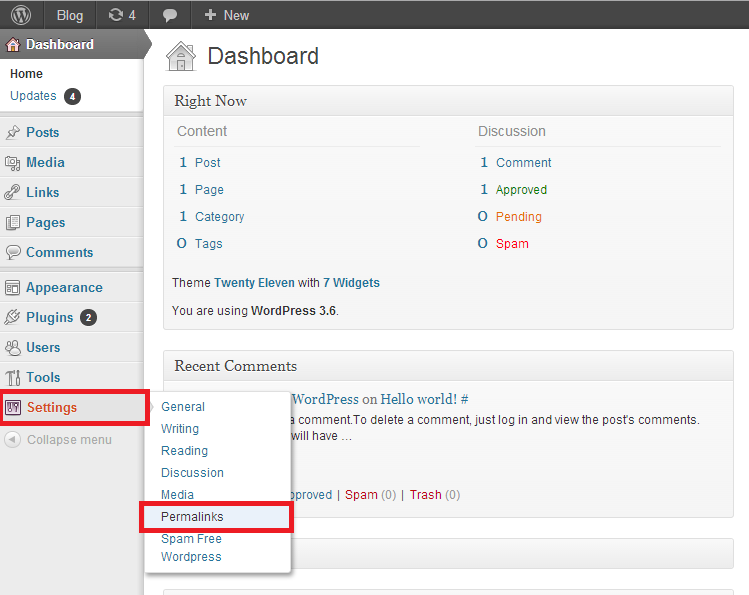The image size is (749, 595).
Task: Click the Plugins badge showing 2
Action: tap(88, 318)
